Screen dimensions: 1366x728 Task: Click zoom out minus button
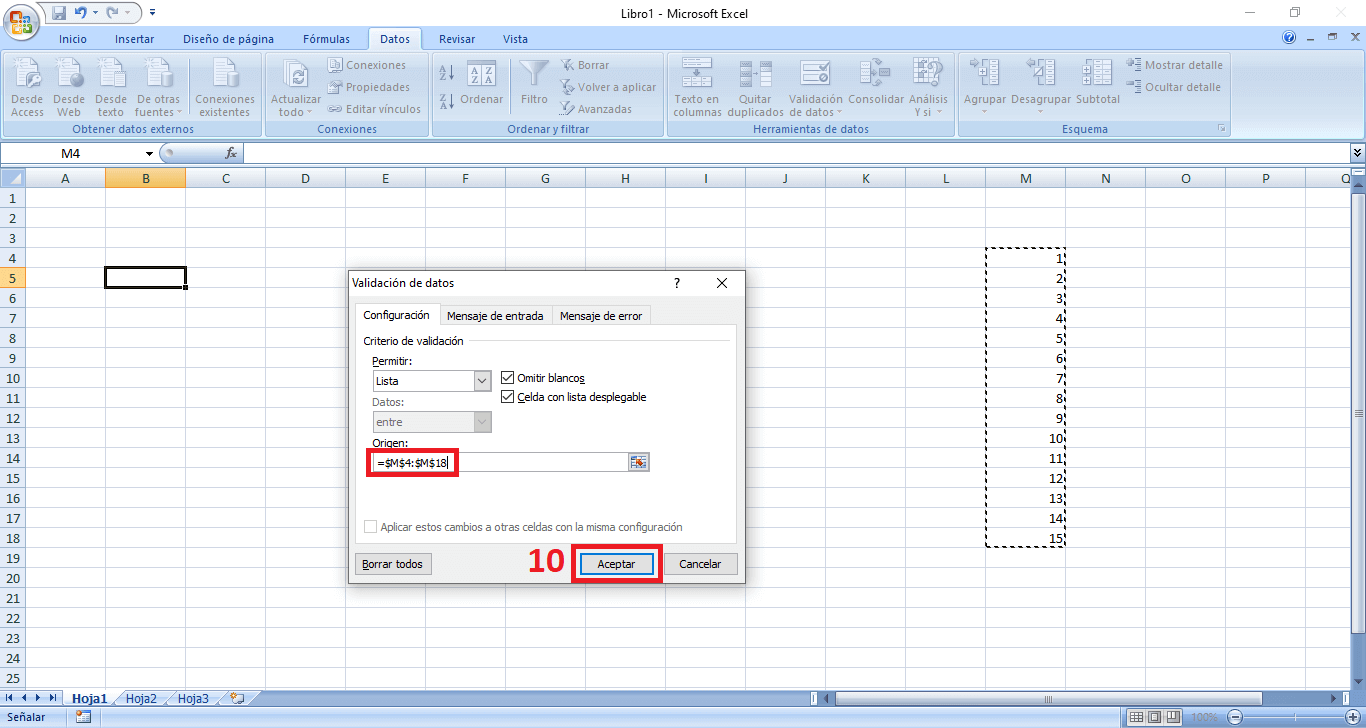tap(1237, 718)
